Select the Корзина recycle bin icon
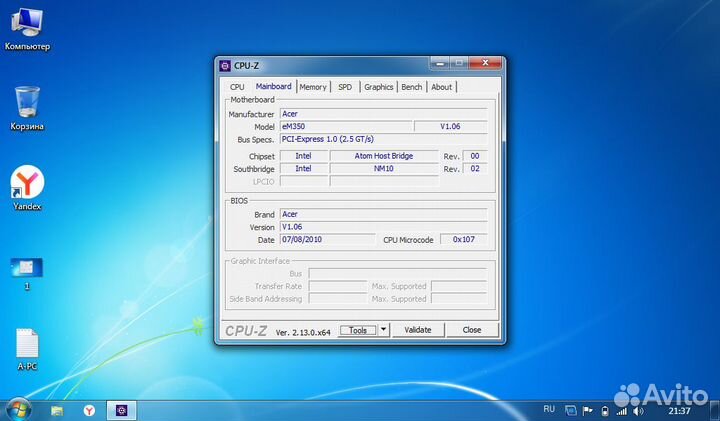Viewport: 720px width, 421px height. click(x=27, y=108)
